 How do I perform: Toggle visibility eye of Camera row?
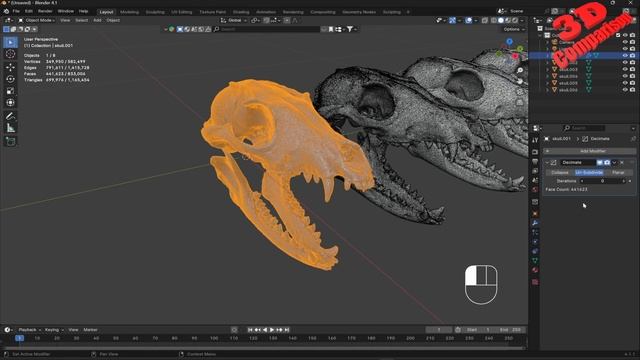[625, 42]
